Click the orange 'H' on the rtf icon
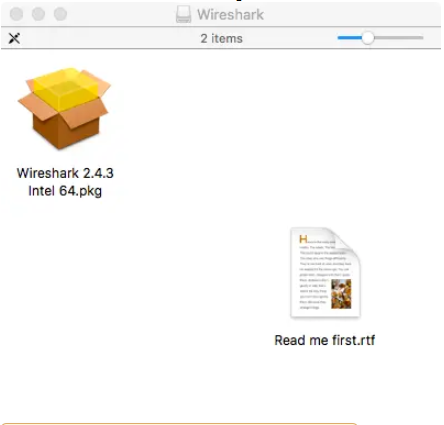This screenshot has width=444, height=425. tap(303, 239)
